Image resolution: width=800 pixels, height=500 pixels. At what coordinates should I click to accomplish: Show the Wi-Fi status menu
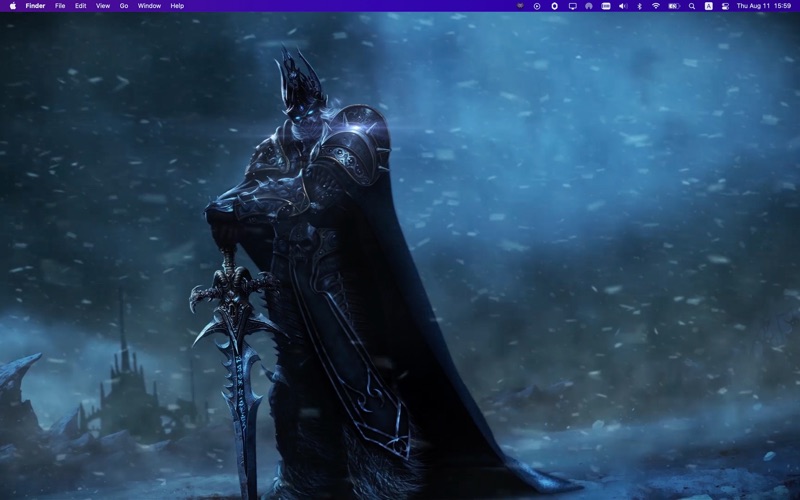(x=656, y=6)
